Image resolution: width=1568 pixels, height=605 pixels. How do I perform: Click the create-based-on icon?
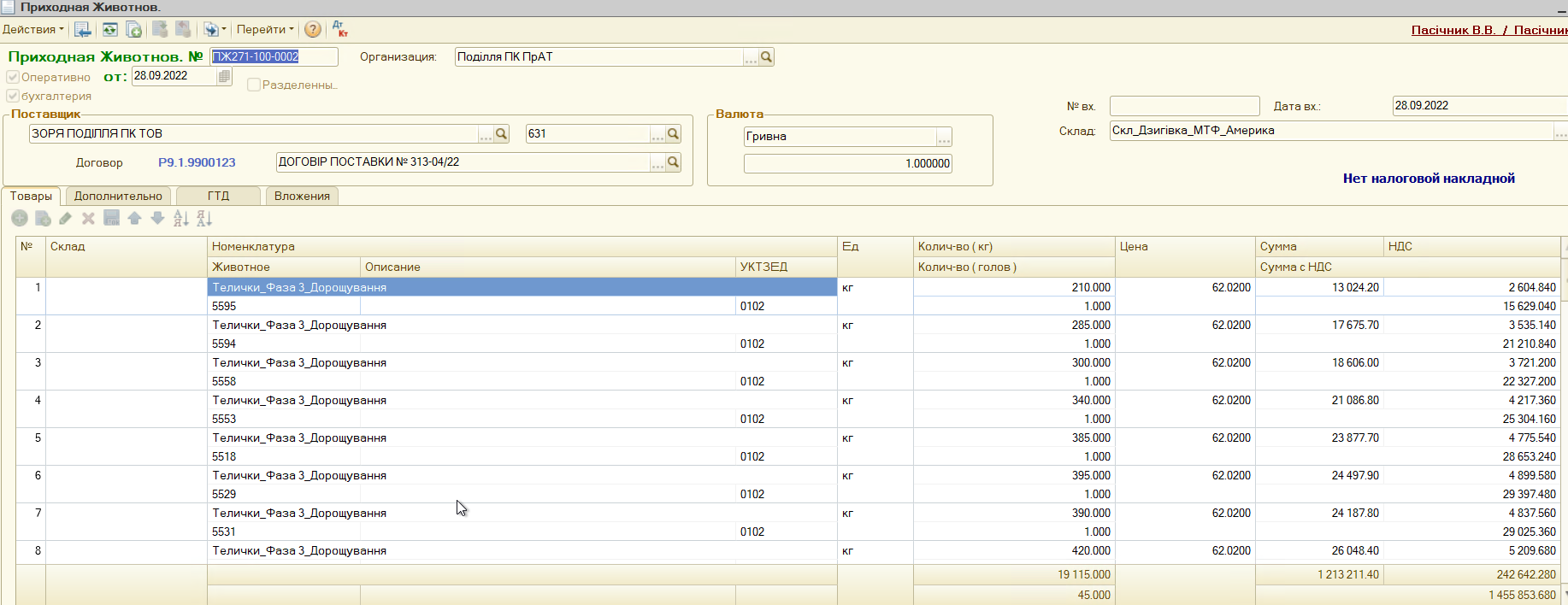click(x=210, y=30)
